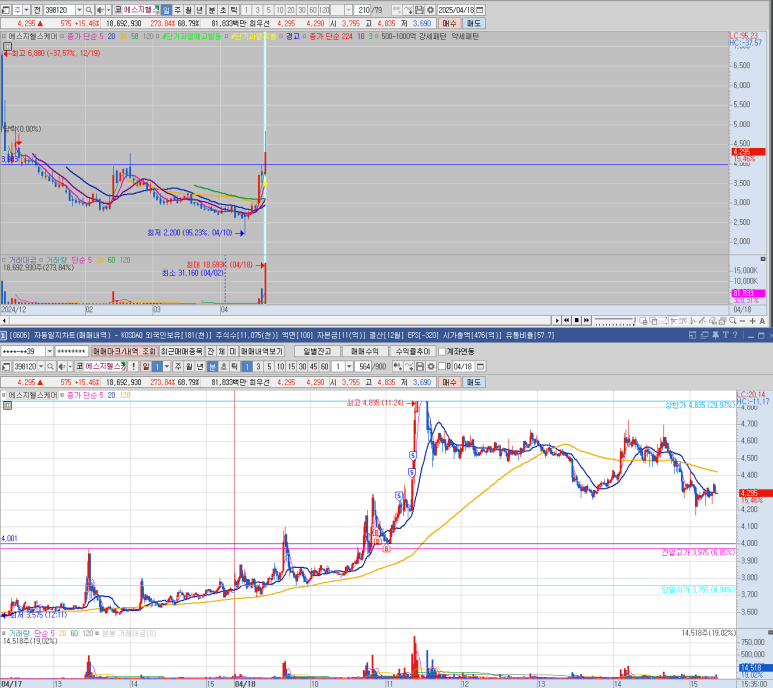Open the speaker dropdown arrow in bottom toolbar
773x688 pixels.
click(x=70, y=367)
